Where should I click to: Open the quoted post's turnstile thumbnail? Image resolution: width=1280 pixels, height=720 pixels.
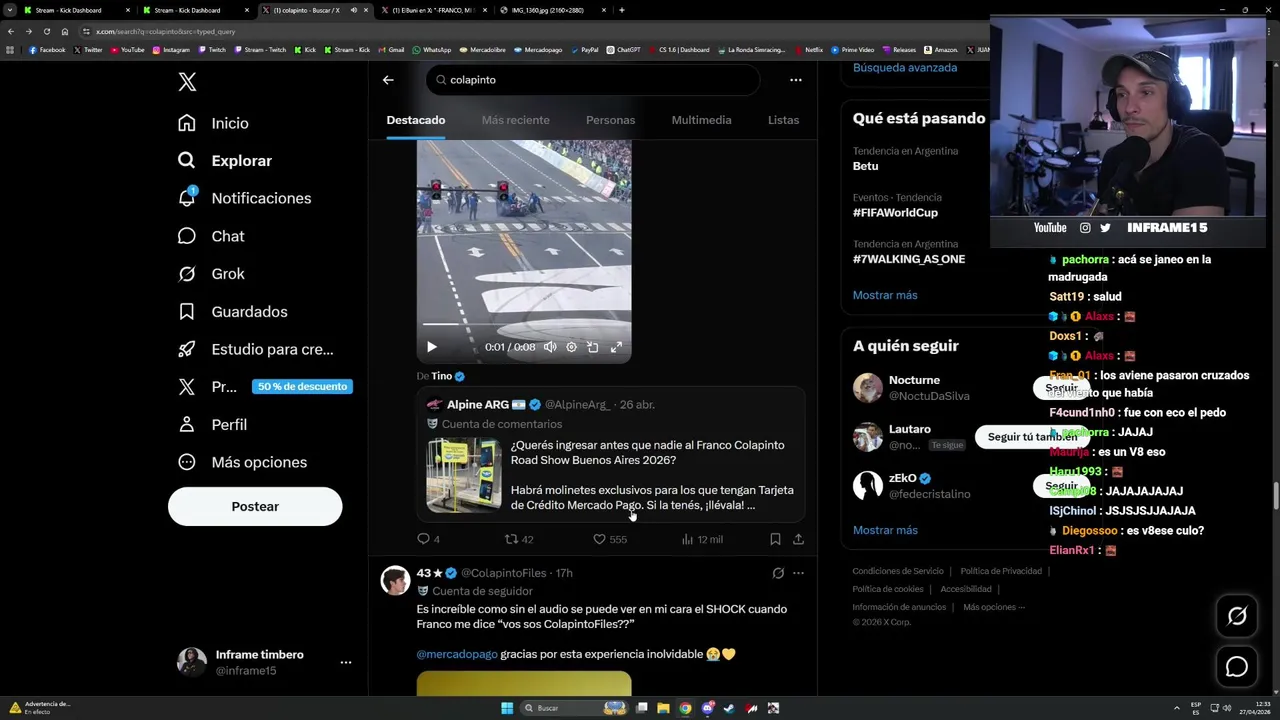pyautogui.click(x=464, y=475)
